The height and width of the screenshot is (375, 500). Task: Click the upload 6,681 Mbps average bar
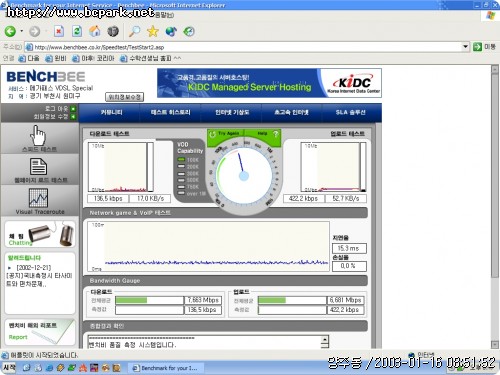[292, 300]
